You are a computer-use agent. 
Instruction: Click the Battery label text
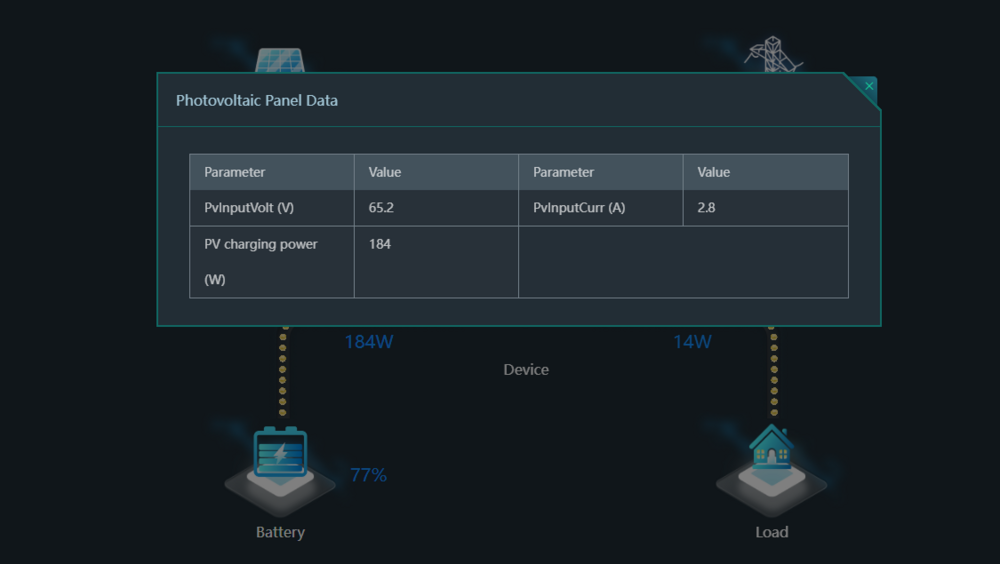(x=281, y=532)
